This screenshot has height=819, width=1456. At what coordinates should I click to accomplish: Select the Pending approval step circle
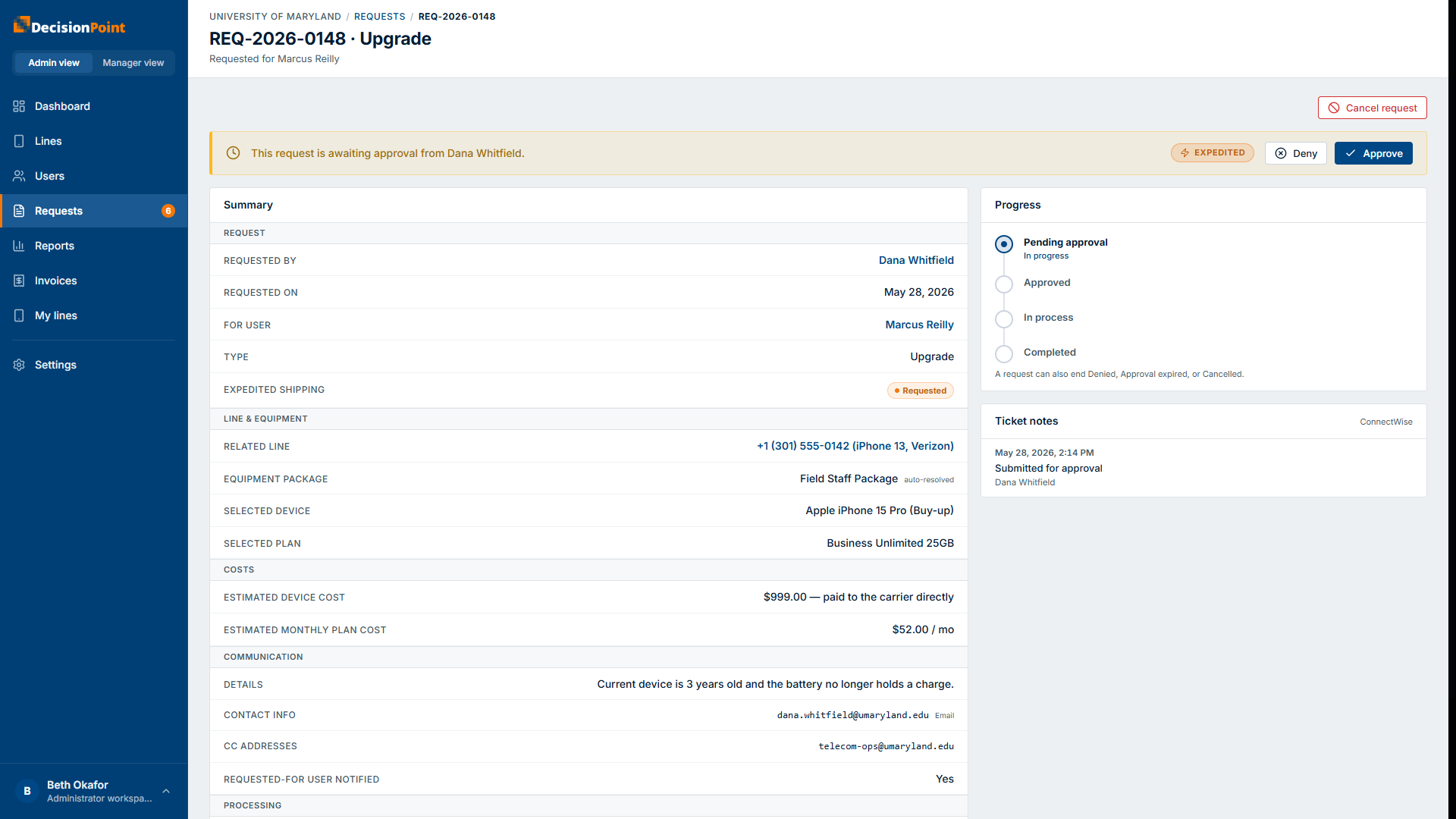1004,244
